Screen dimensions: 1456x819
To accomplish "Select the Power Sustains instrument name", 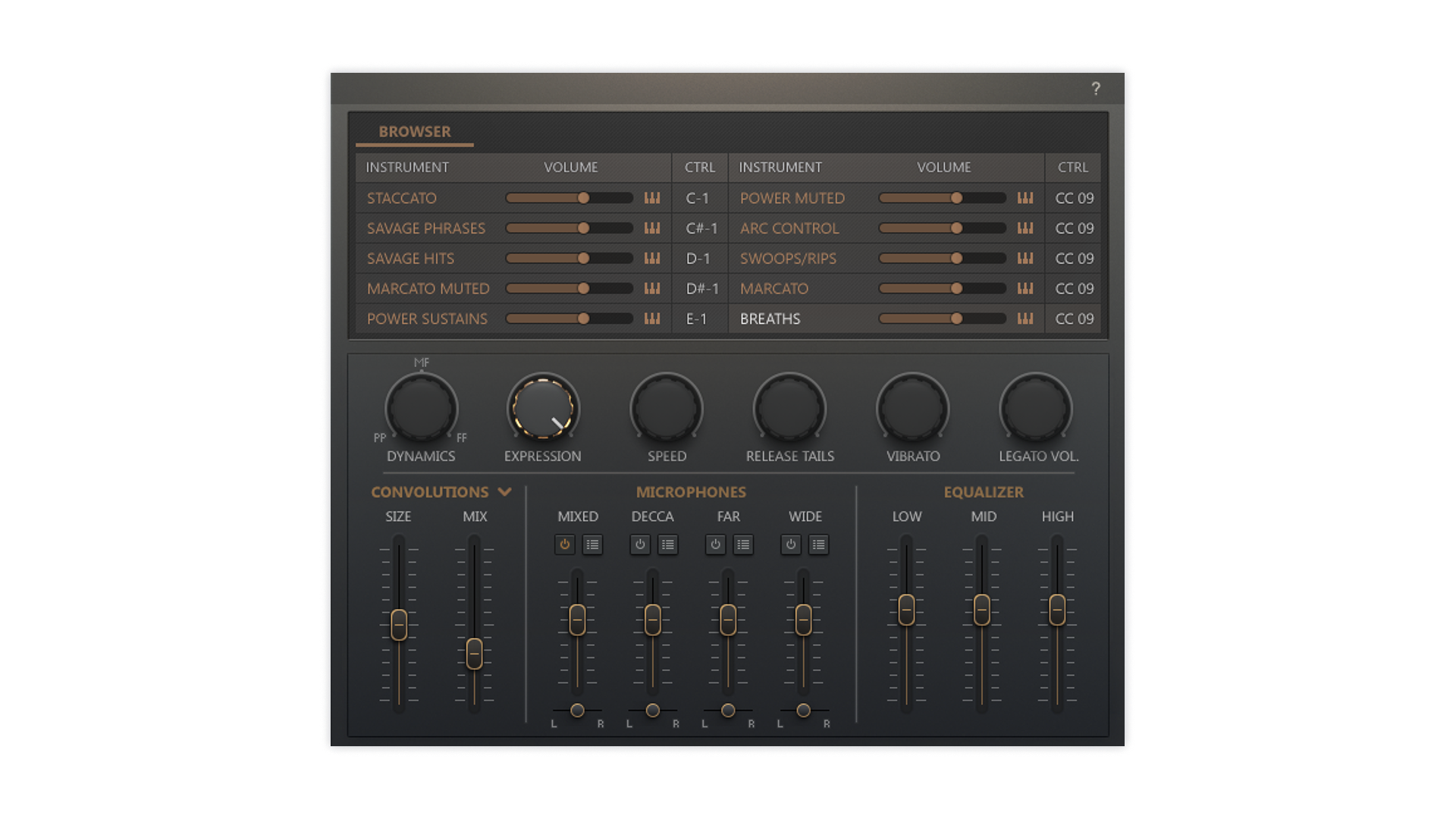I will pyautogui.click(x=427, y=318).
